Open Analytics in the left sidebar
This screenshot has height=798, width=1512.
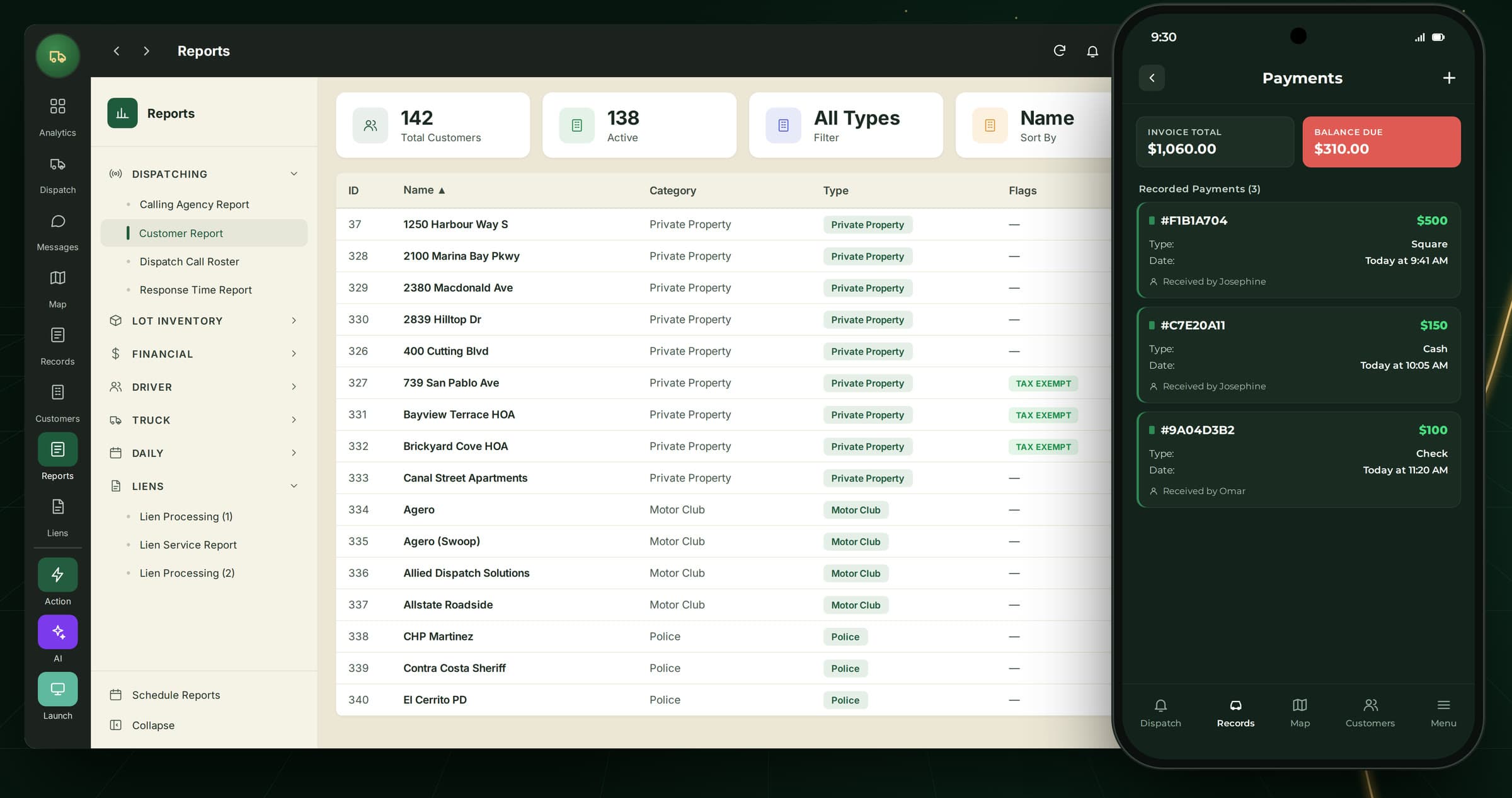[x=57, y=117]
